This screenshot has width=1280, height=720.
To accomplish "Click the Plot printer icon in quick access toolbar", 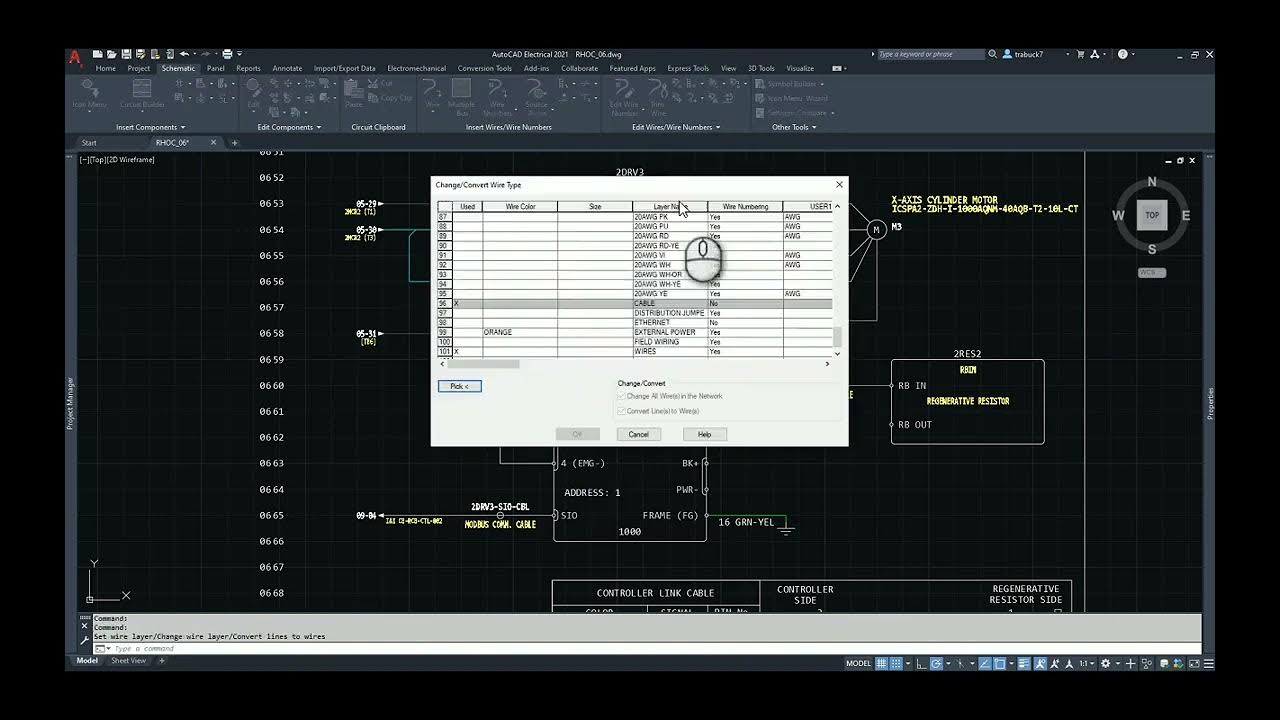I will 227,54.
